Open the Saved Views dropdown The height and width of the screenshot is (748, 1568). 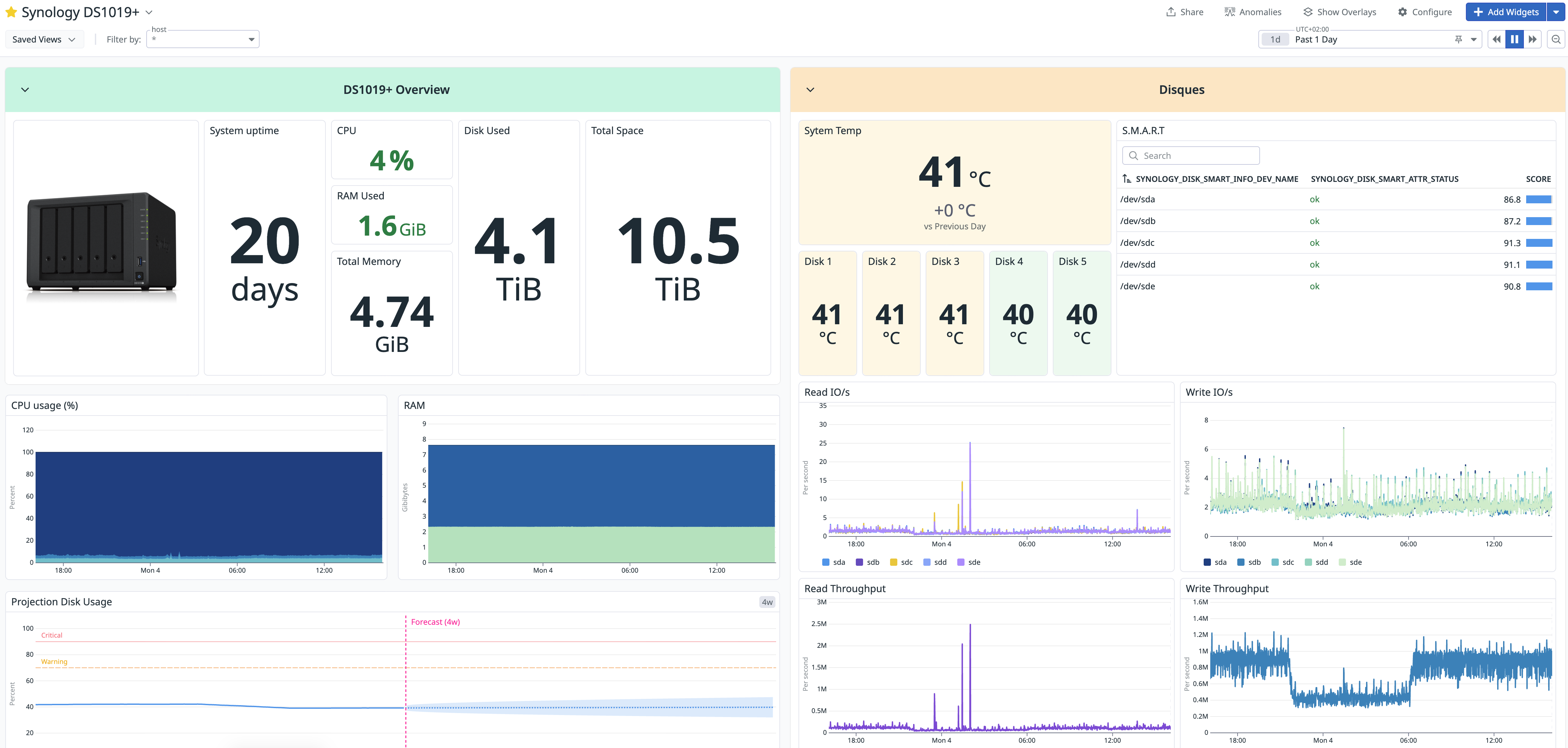[44, 40]
